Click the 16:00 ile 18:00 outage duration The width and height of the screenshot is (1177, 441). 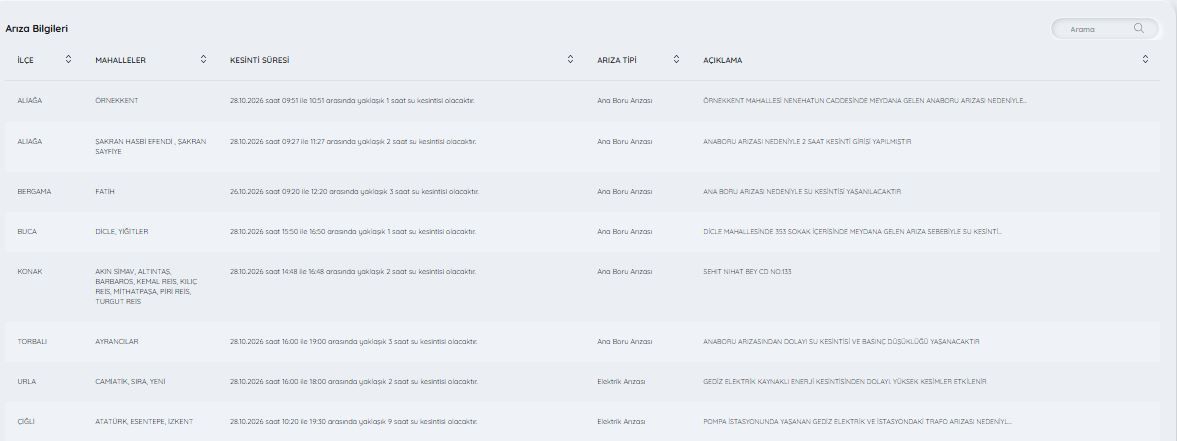tap(354, 382)
